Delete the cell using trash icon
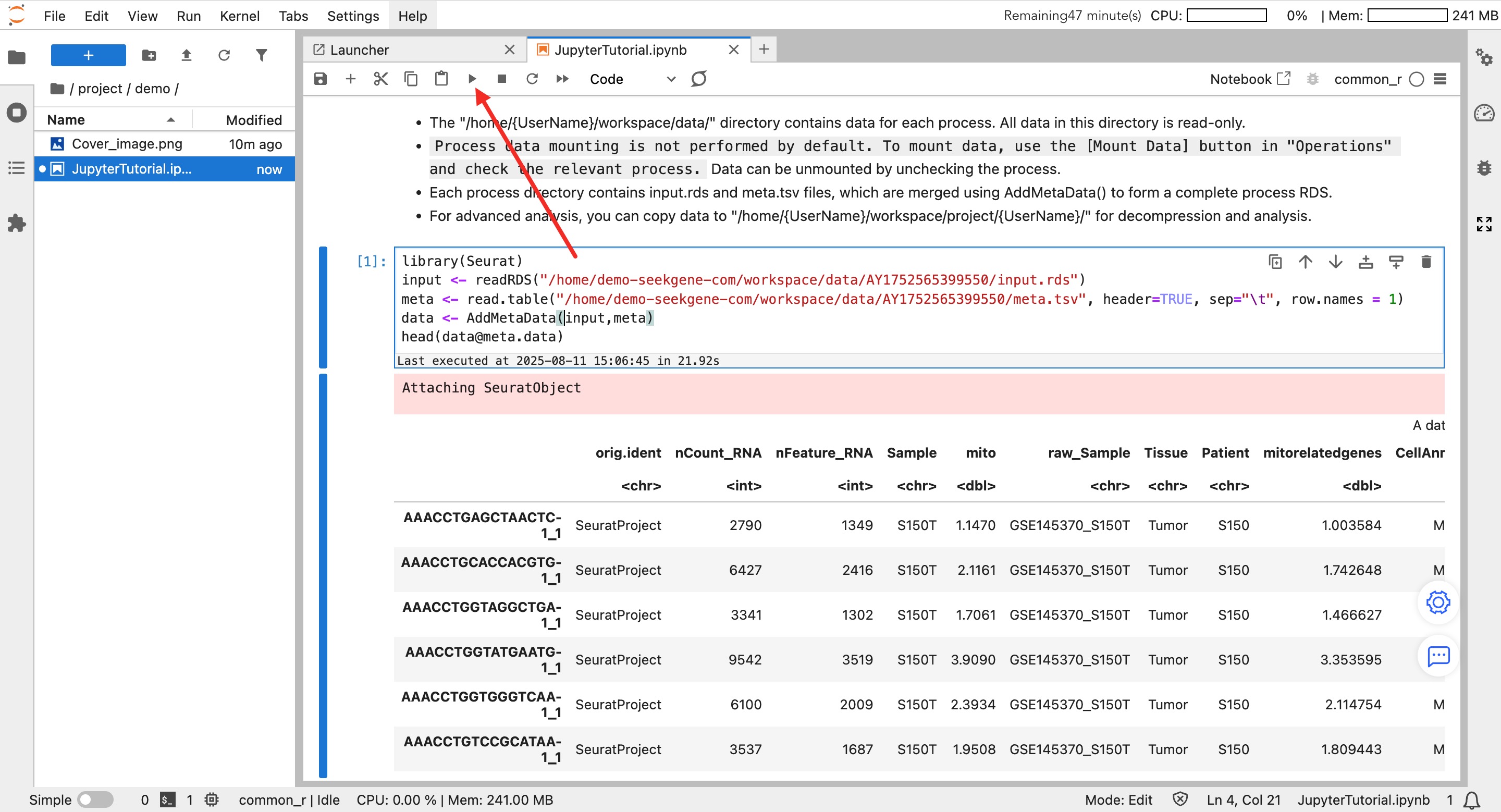This screenshot has width=1501, height=812. [1426, 262]
